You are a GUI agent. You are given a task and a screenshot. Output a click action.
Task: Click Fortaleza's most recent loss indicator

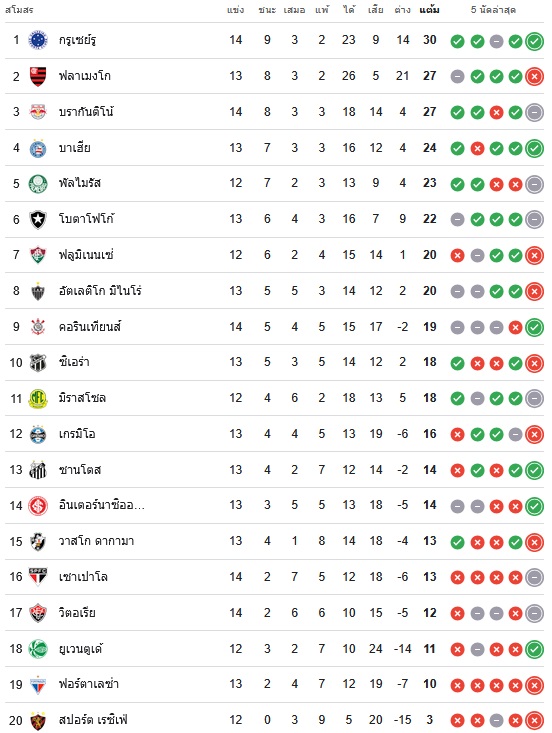pos(534,685)
